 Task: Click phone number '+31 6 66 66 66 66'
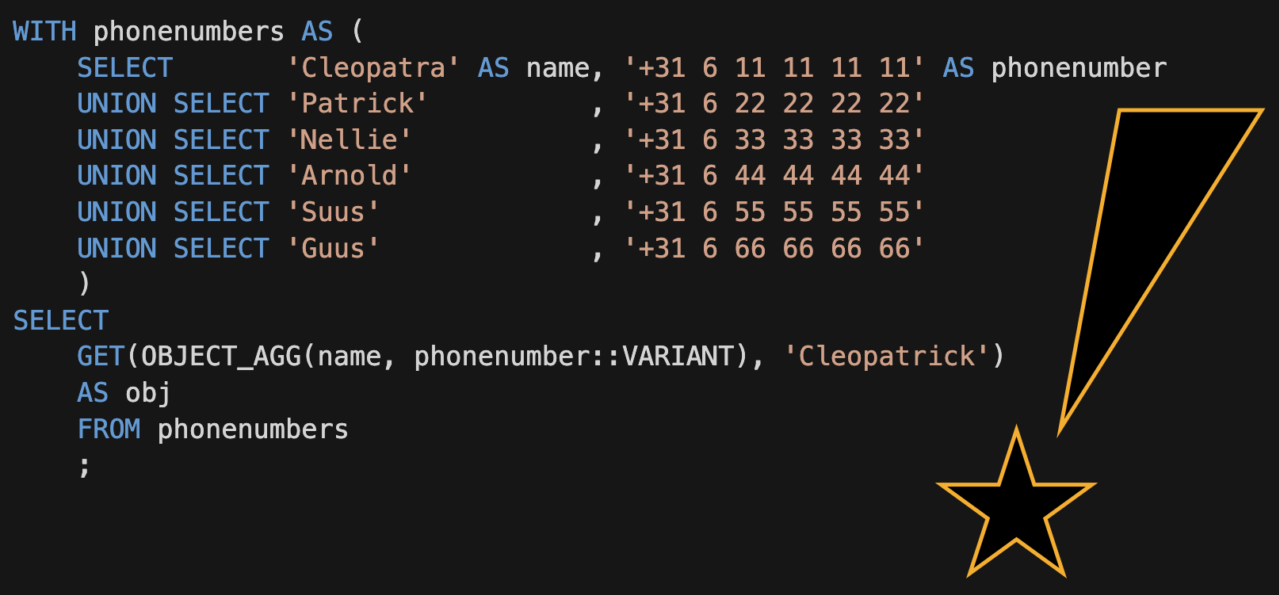pos(774,248)
